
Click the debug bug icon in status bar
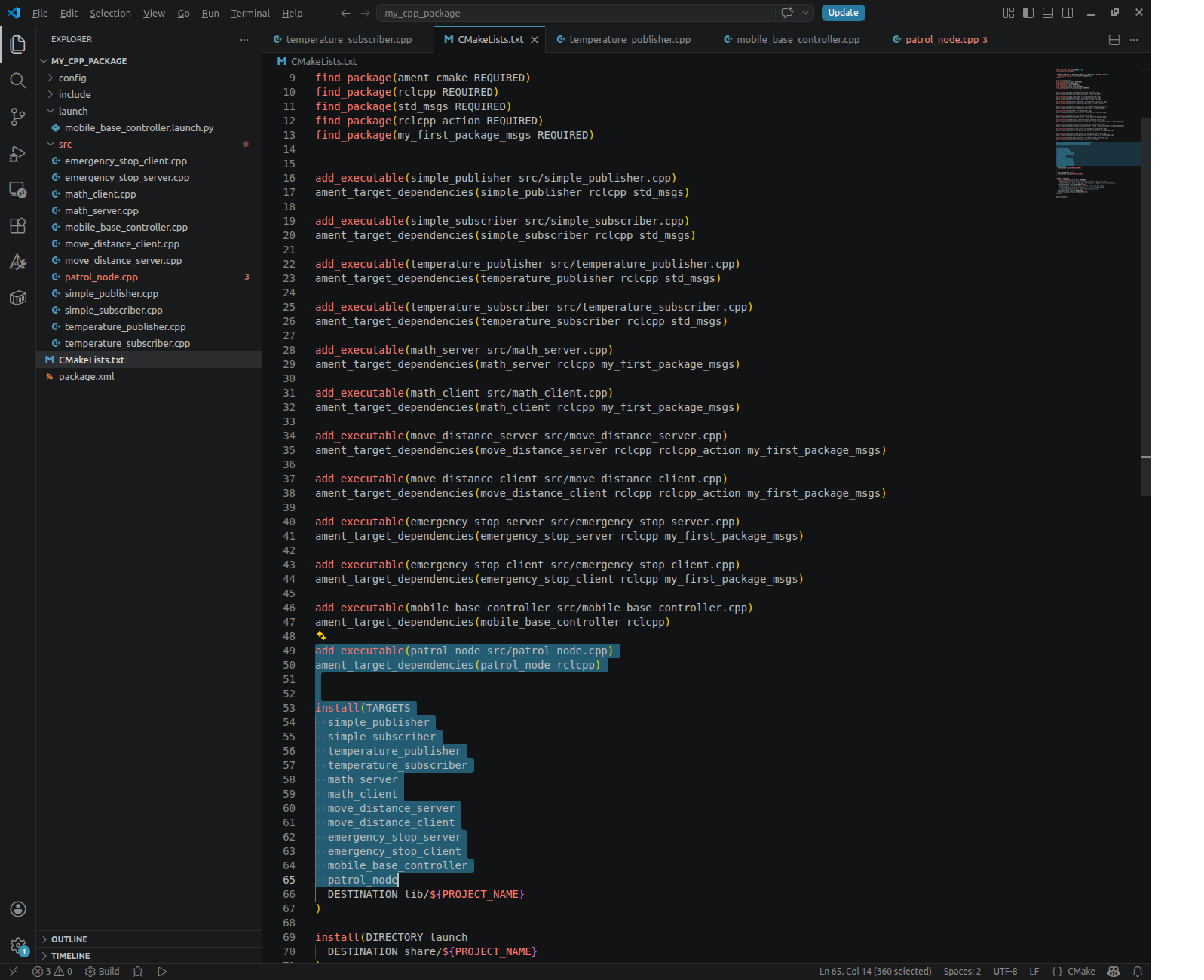138,972
